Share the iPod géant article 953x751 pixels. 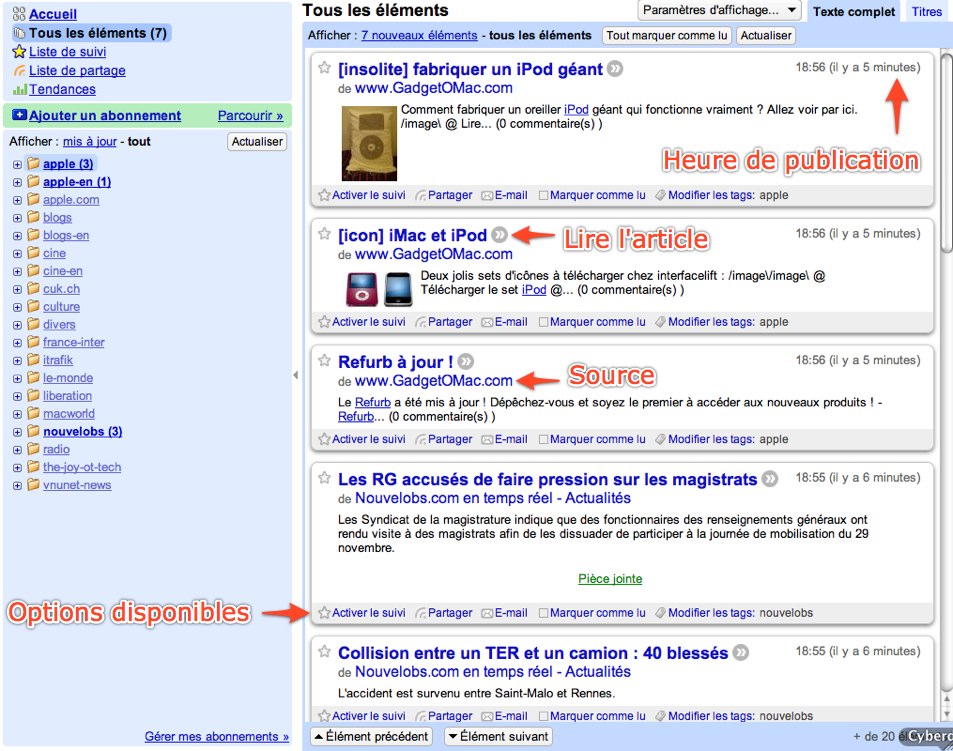pyautogui.click(x=444, y=195)
